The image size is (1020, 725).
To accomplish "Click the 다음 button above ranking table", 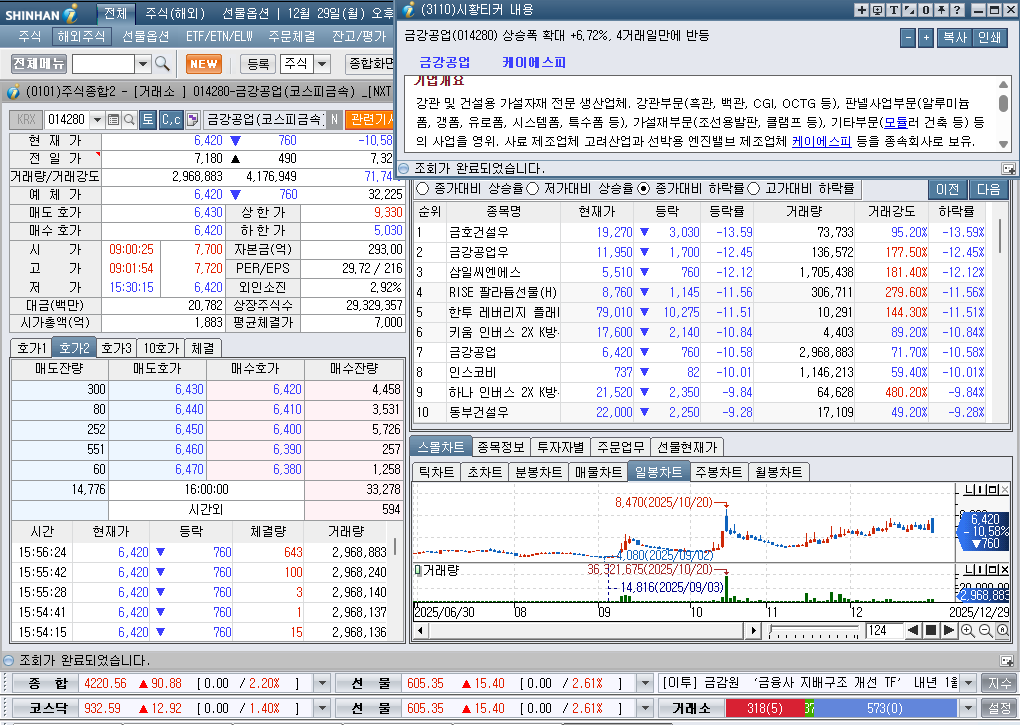I will click(x=988, y=189).
